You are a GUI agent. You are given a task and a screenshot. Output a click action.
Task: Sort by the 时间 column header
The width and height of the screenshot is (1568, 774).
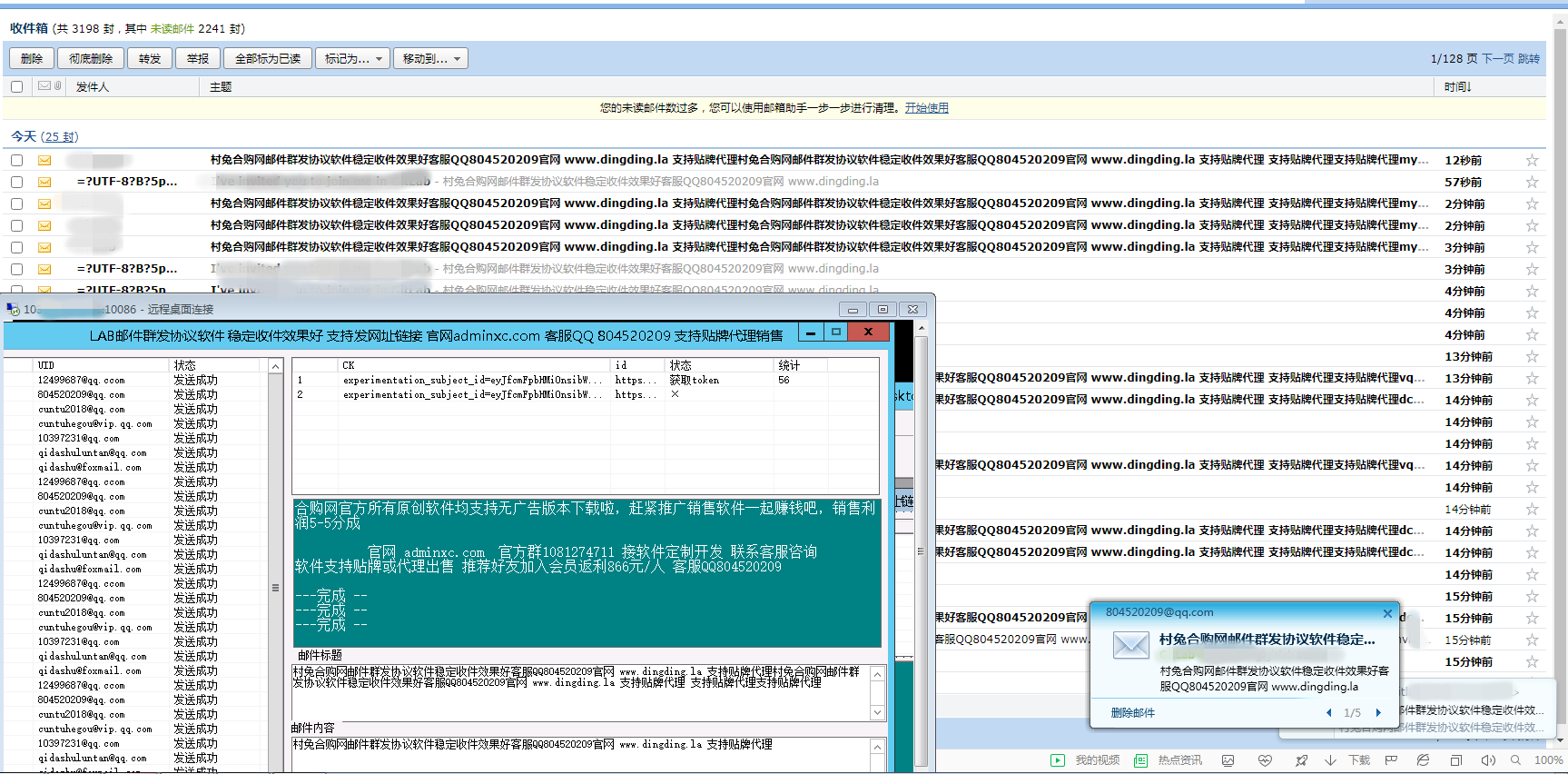[1457, 87]
